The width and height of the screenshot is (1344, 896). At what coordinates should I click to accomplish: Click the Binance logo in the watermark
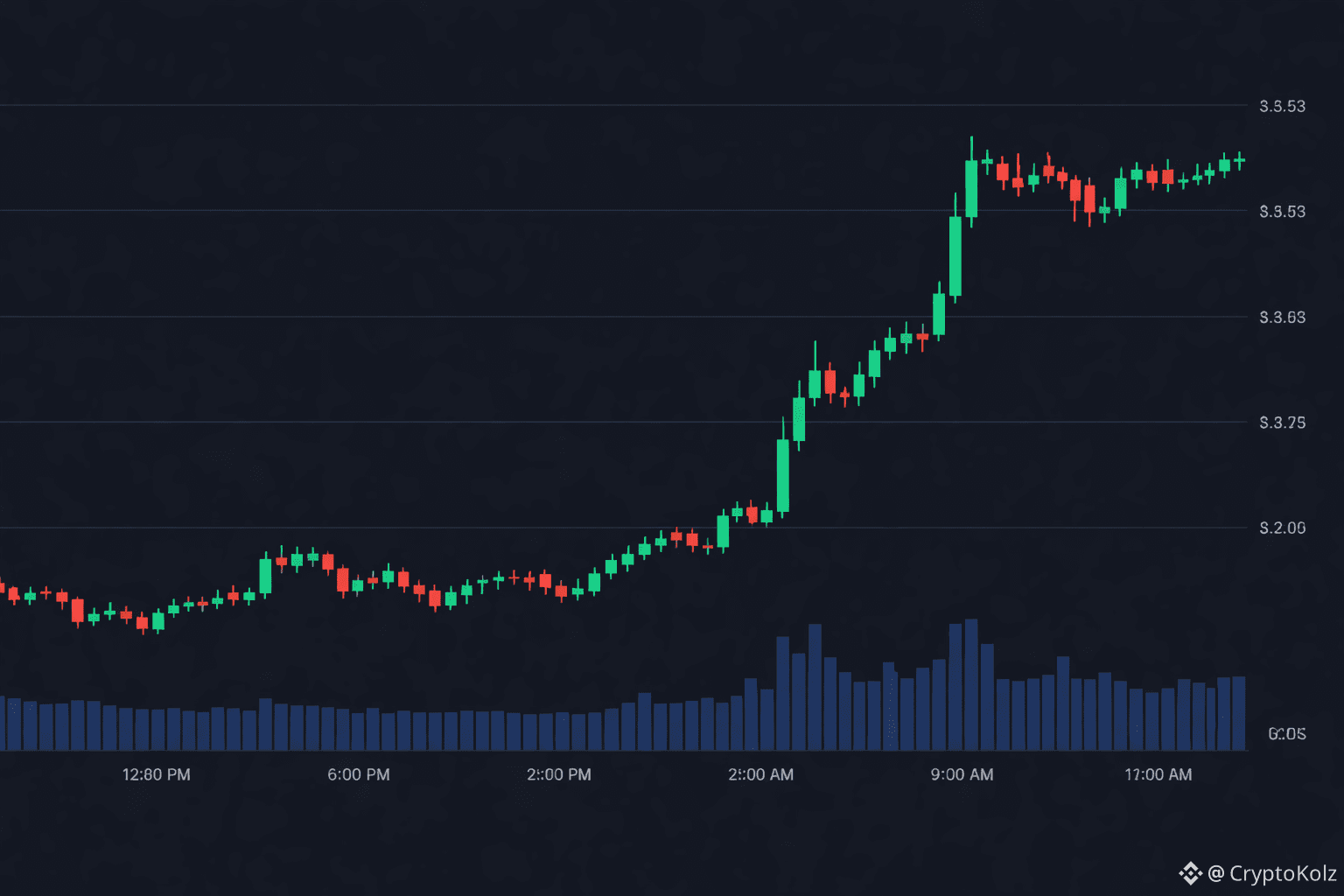(1190, 872)
